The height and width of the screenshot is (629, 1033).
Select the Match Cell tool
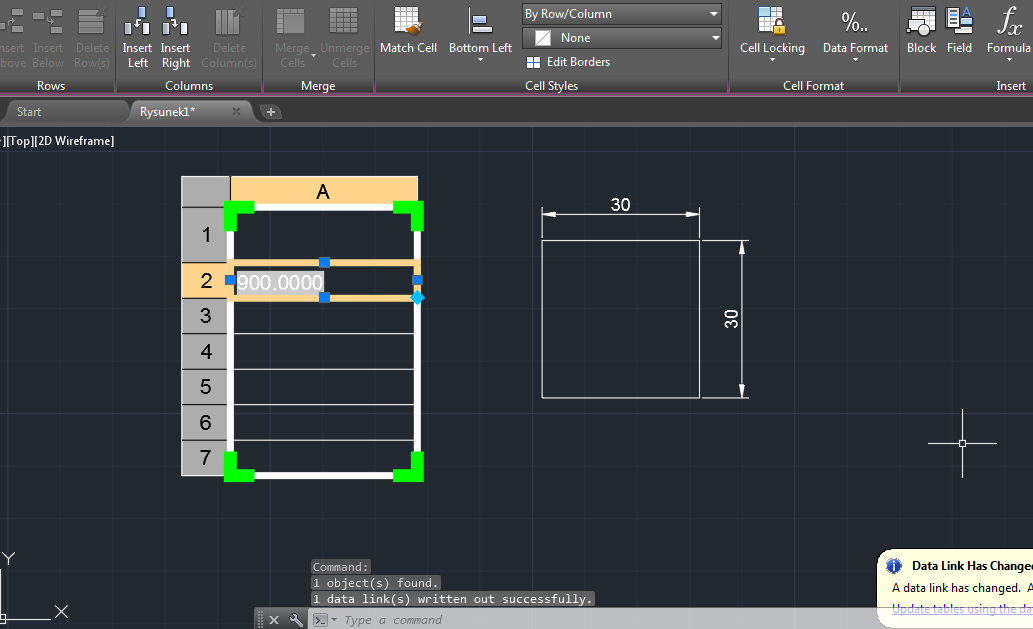(408, 31)
